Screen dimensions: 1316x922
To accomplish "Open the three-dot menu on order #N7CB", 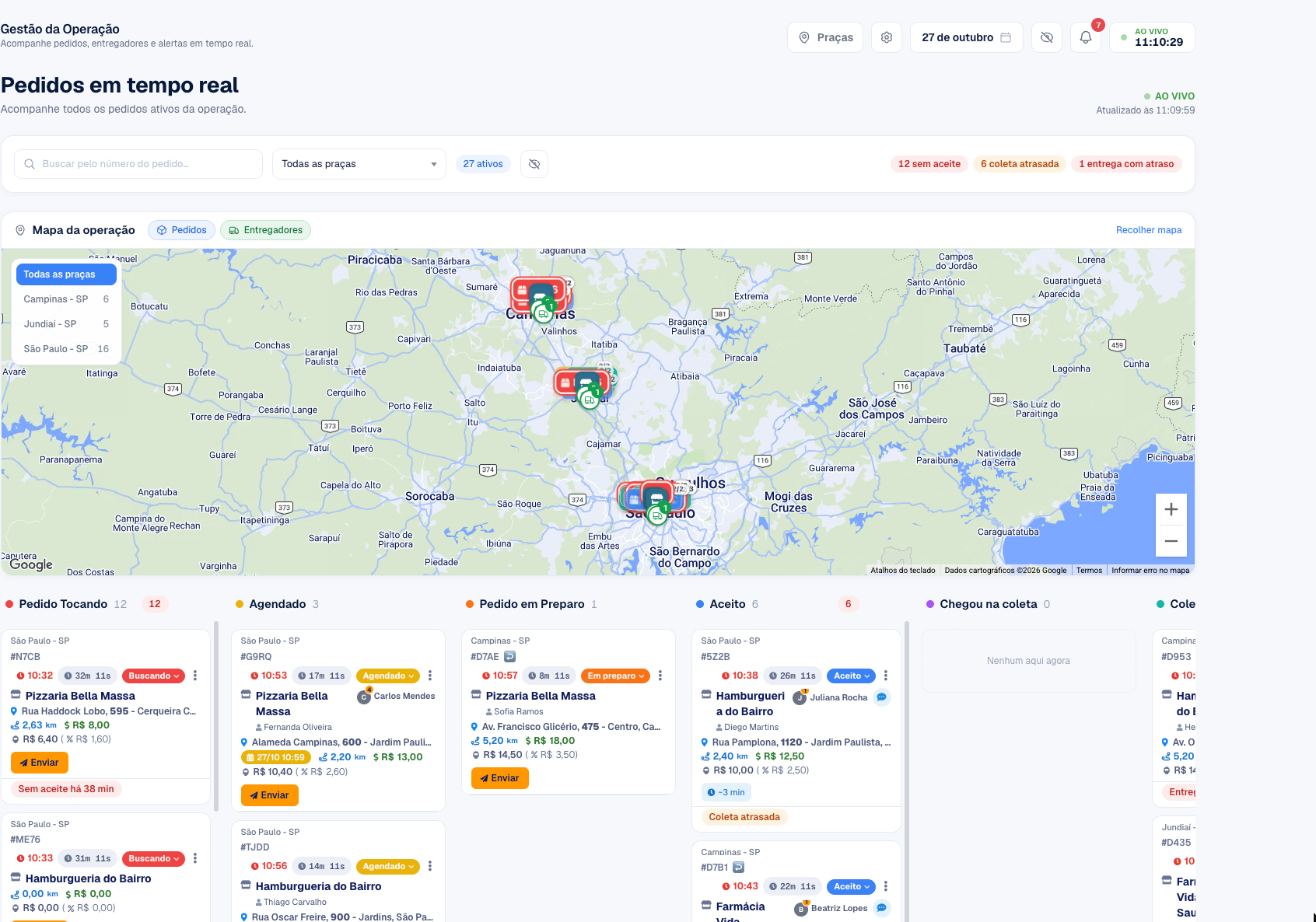I will pos(195,675).
